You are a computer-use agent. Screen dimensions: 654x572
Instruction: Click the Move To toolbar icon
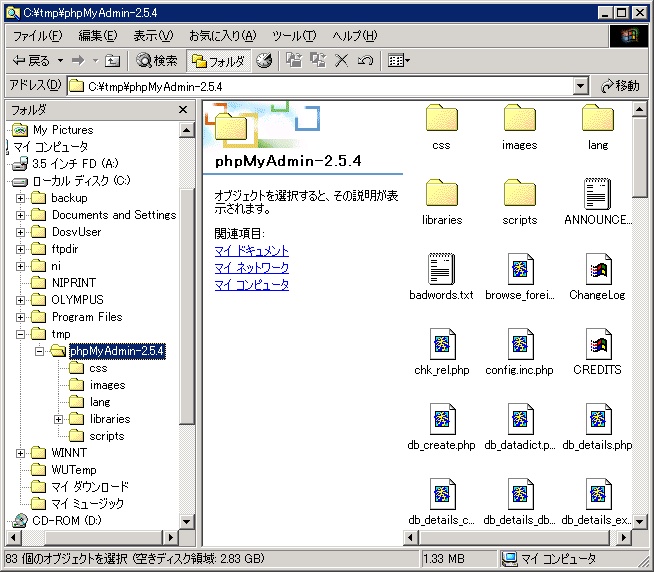pos(294,61)
